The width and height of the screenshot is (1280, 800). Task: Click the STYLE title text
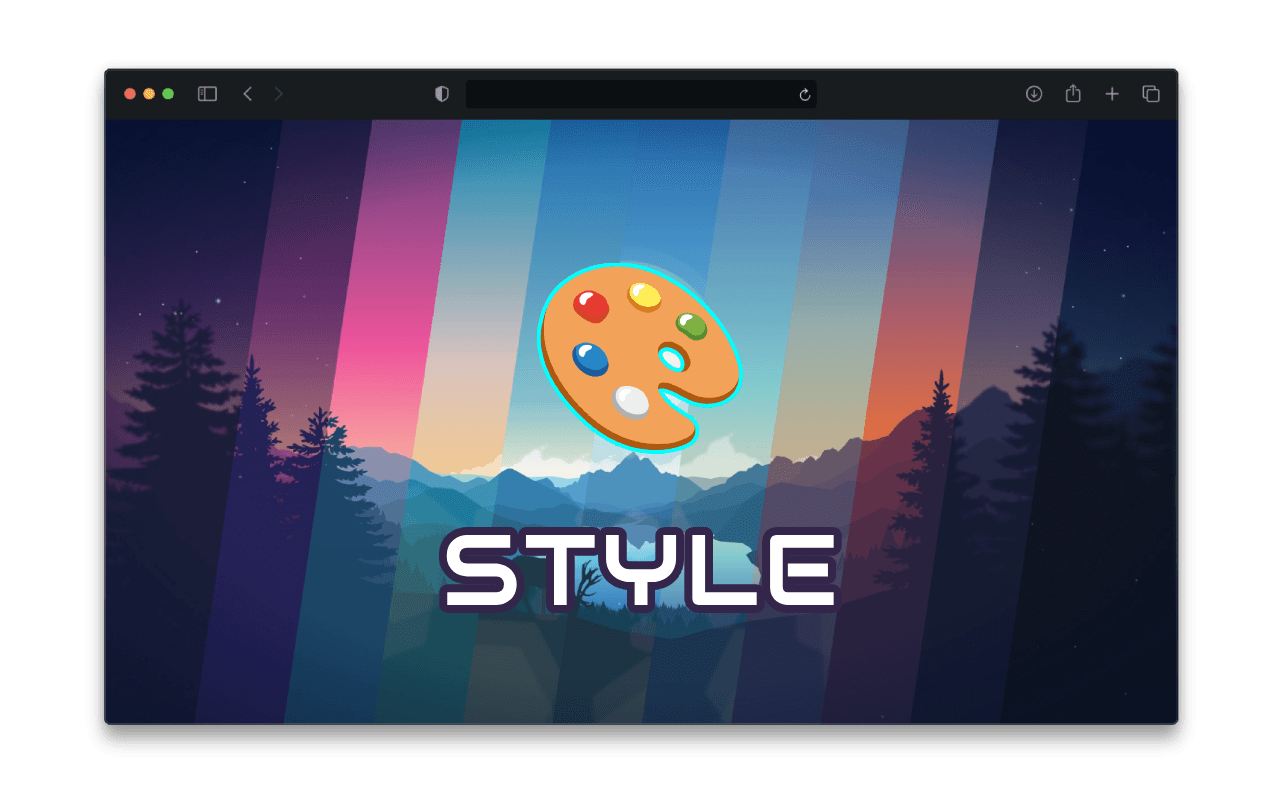[x=640, y=567]
